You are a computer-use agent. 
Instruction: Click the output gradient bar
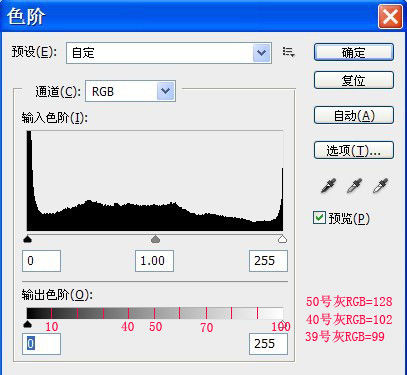pyautogui.click(x=155, y=313)
